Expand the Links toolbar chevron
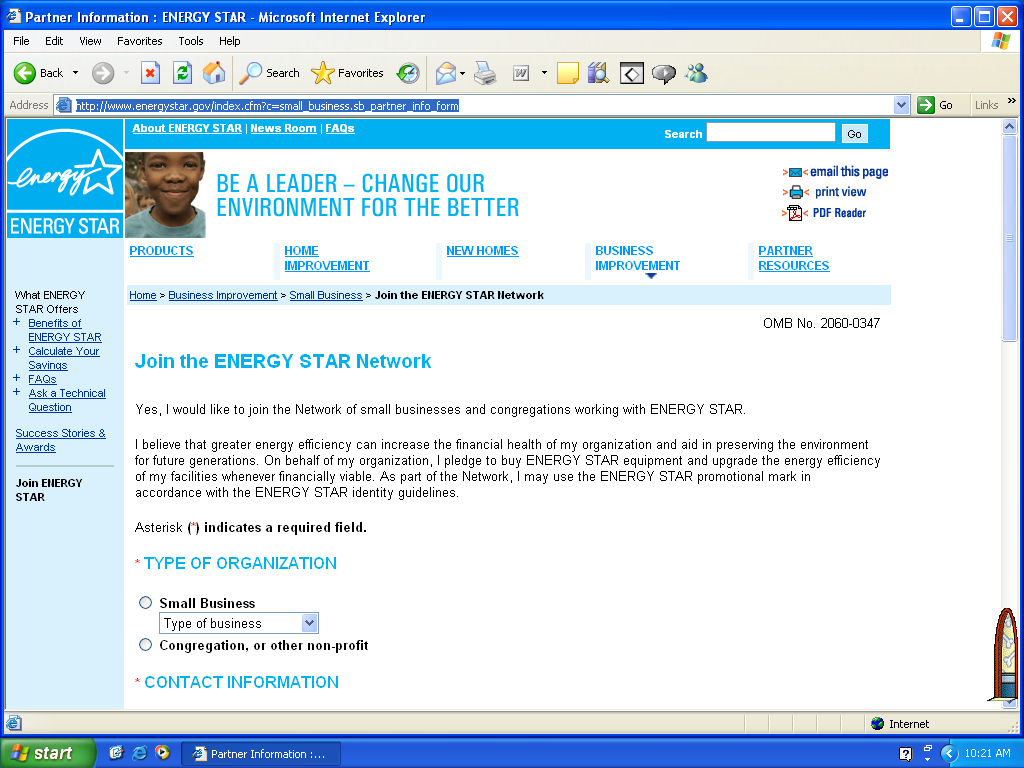Screen dimensions: 1024x768 (x=1012, y=101)
